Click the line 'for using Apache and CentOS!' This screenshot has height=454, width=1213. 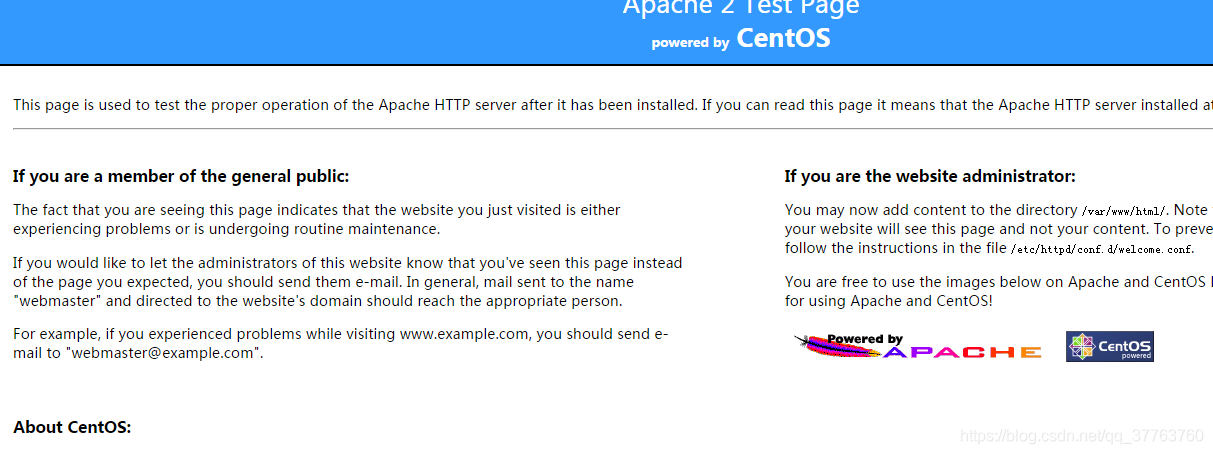[889, 300]
